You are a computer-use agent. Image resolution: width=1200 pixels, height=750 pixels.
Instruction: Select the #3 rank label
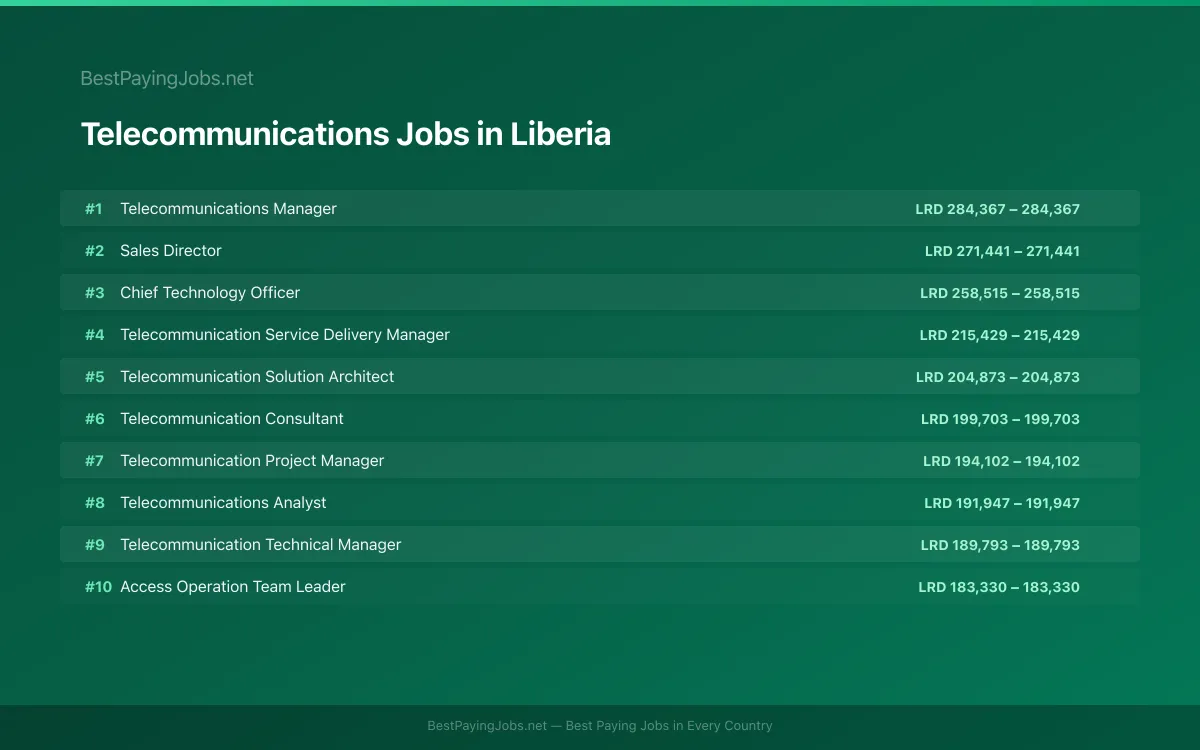tap(94, 293)
